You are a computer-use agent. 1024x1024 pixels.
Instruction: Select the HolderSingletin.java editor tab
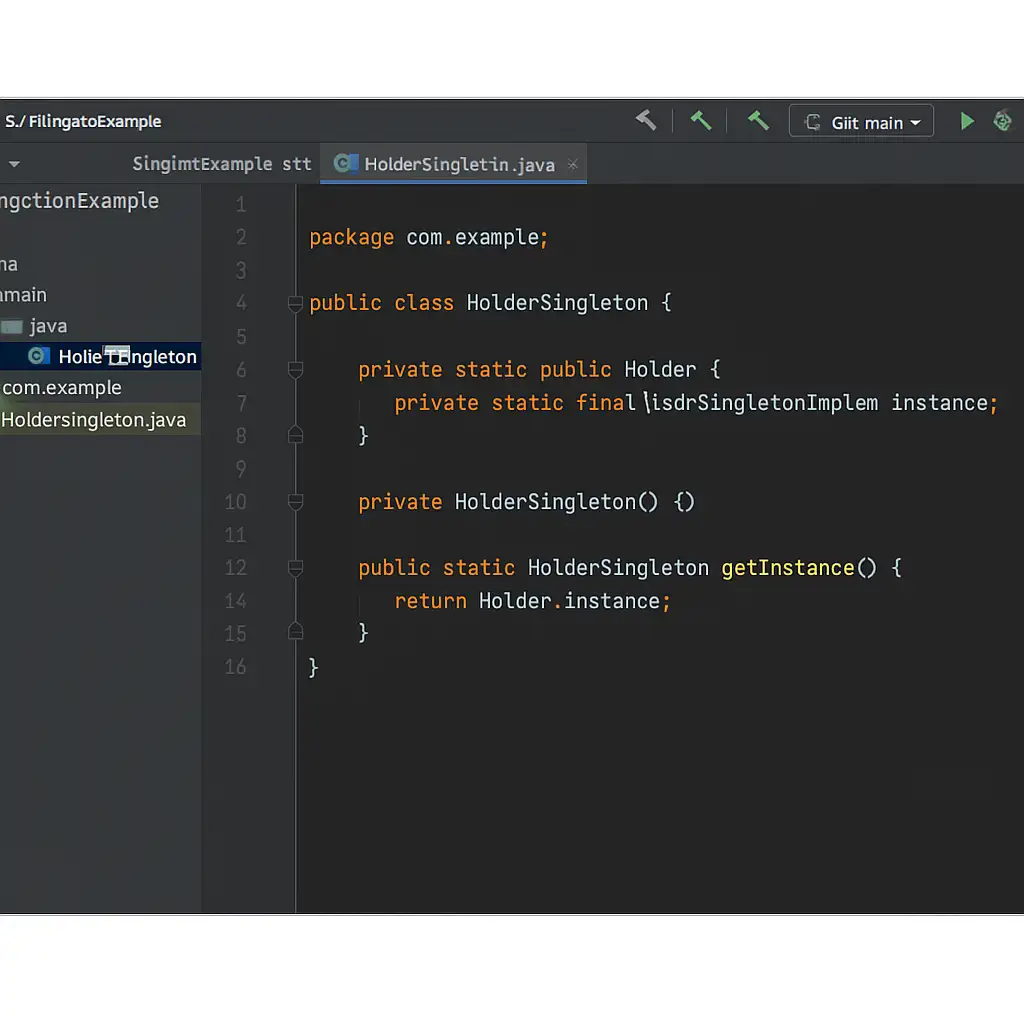[453, 164]
